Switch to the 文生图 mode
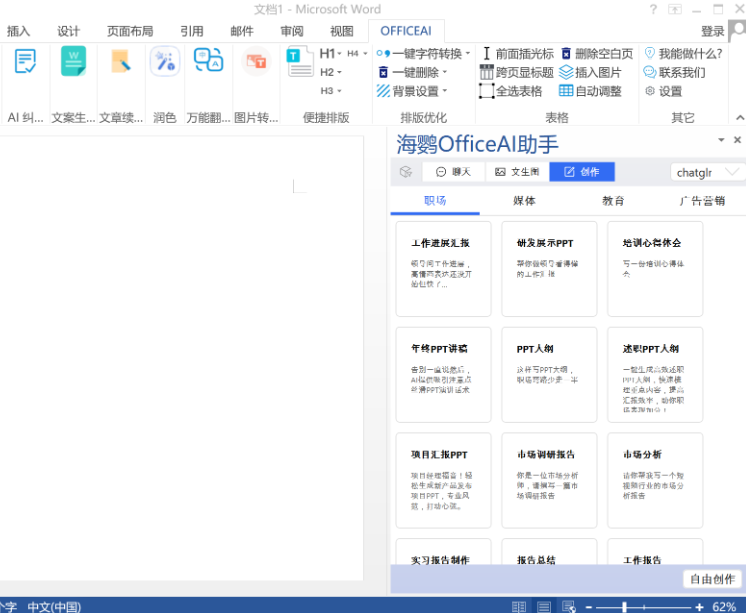Viewport: 746px width, 613px height. tap(517, 172)
